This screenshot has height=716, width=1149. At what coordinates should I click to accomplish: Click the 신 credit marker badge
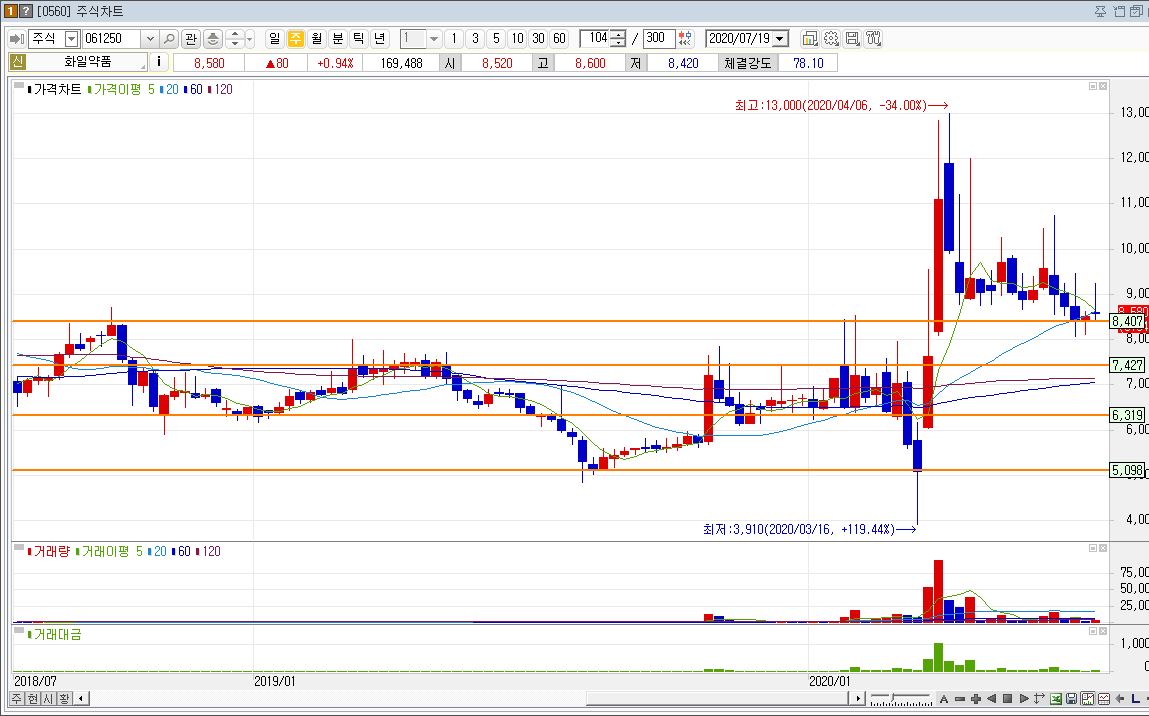[17, 62]
